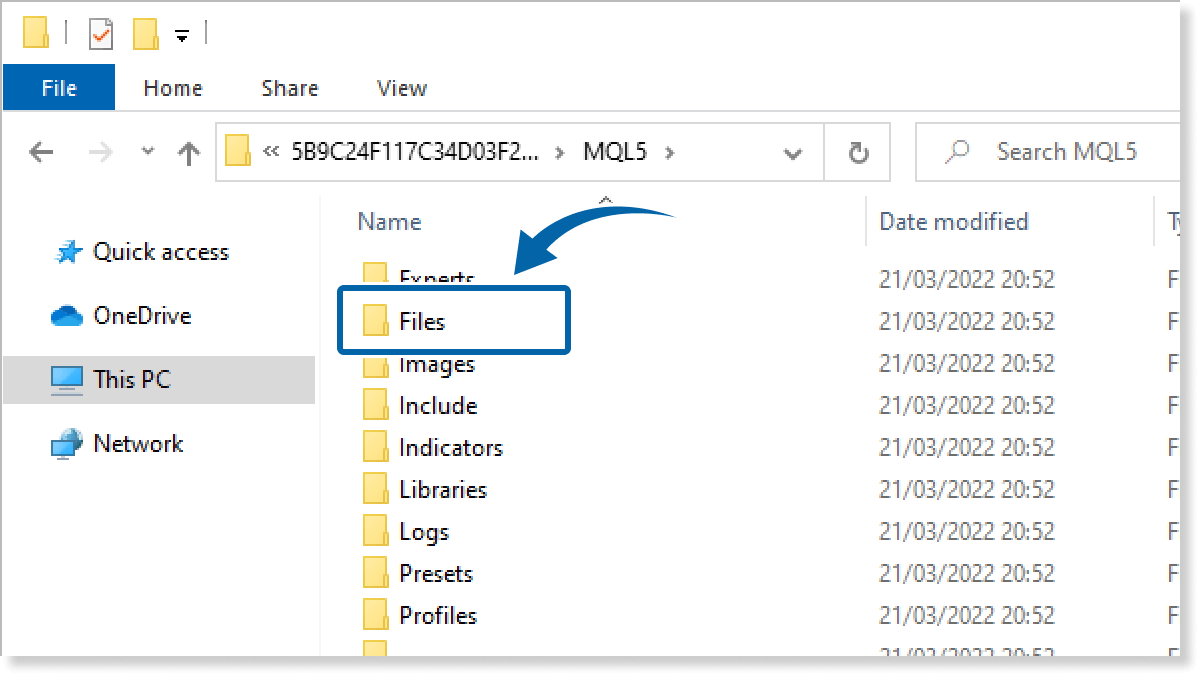The height and width of the screenshot is (676, 1200).
Task: Switch to the Home ribbon tab
Action: pyautogui.click(x=172, y=88)
